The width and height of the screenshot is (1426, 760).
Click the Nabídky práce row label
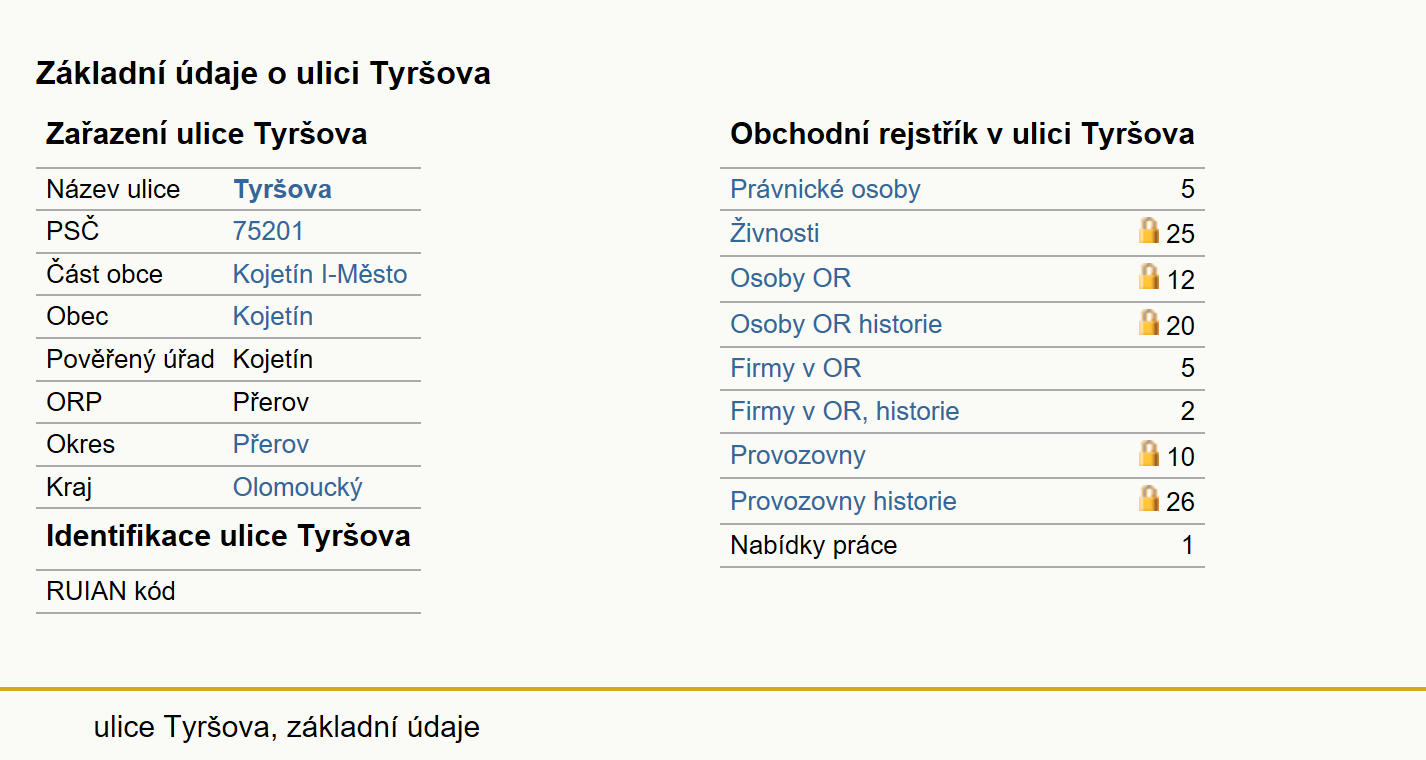coord(814,545)
